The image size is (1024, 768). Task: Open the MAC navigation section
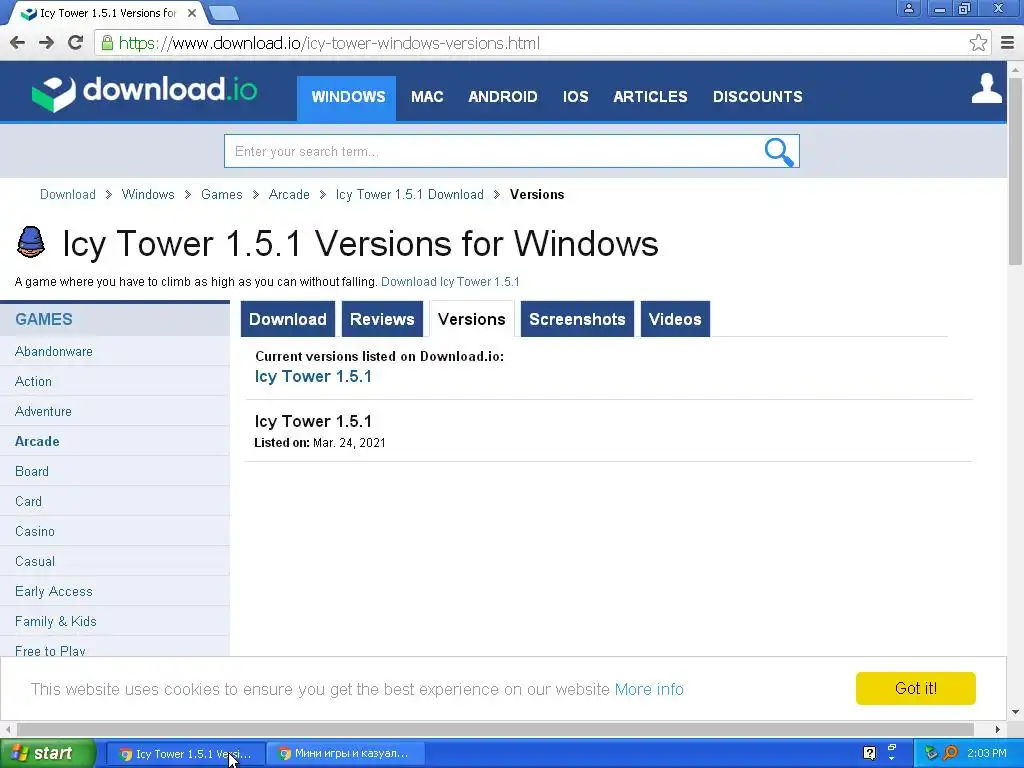click(427, 97)
